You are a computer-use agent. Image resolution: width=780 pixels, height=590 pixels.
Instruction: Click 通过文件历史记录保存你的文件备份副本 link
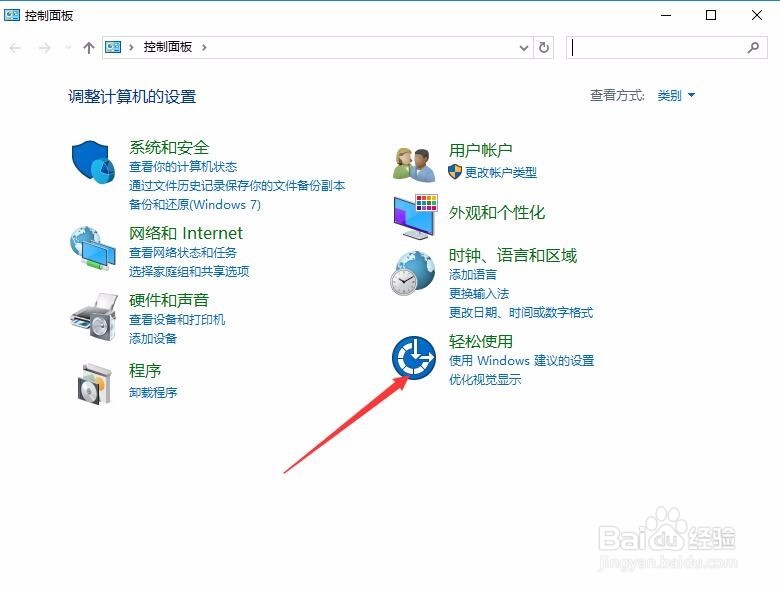(237, 186)
